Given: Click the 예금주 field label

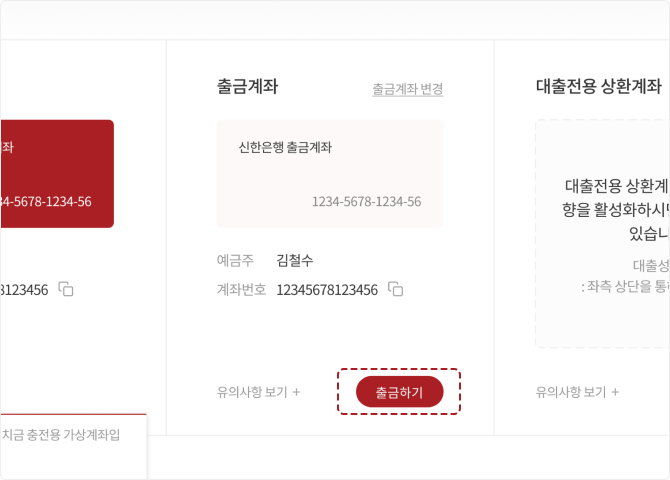Looking at the screenshot, I should click(235, 260).
